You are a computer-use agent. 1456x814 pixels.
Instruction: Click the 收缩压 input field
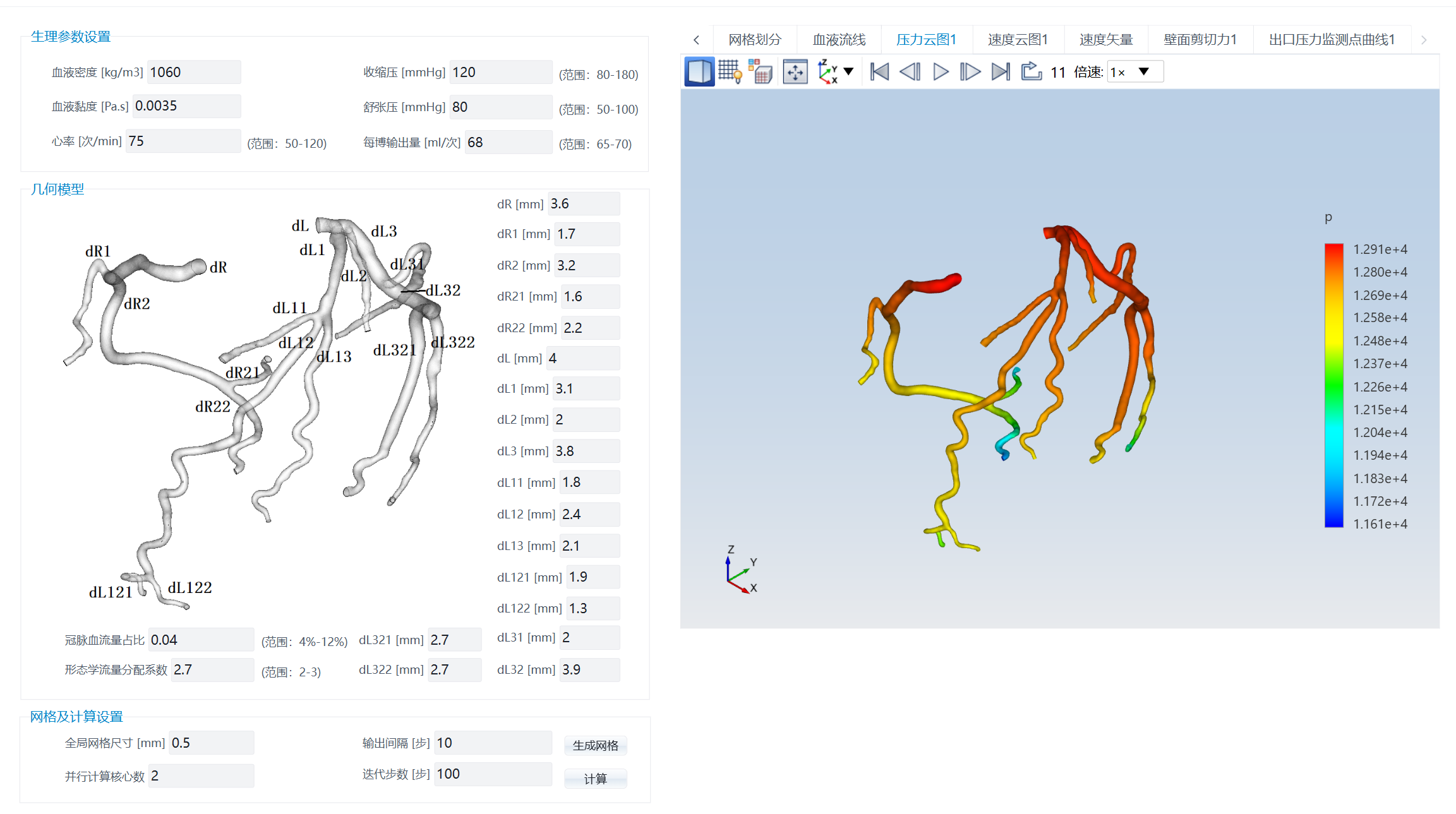[501, 72]
